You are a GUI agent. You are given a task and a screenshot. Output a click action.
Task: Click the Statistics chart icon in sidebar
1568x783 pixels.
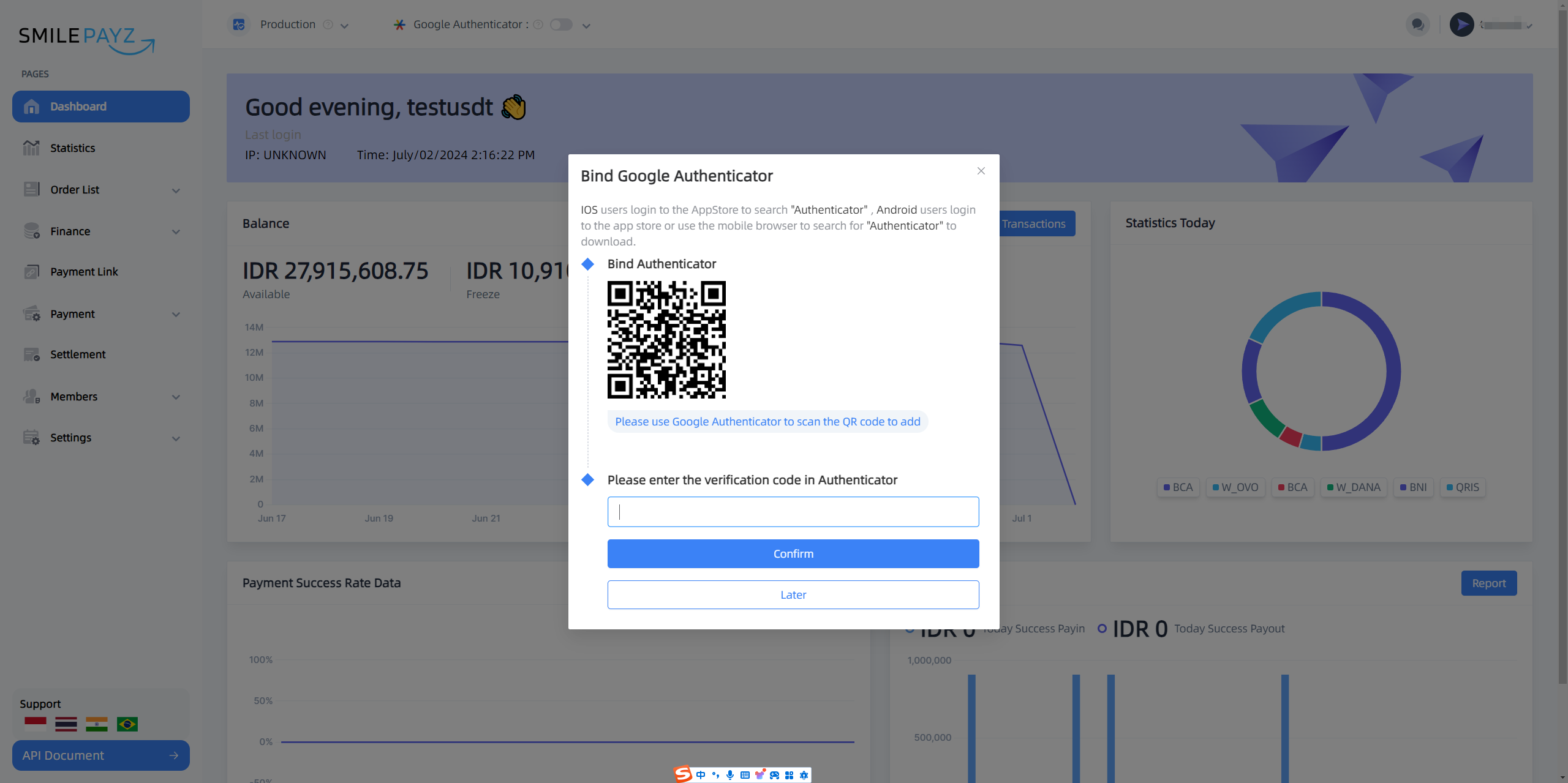[x=32, y=148]
